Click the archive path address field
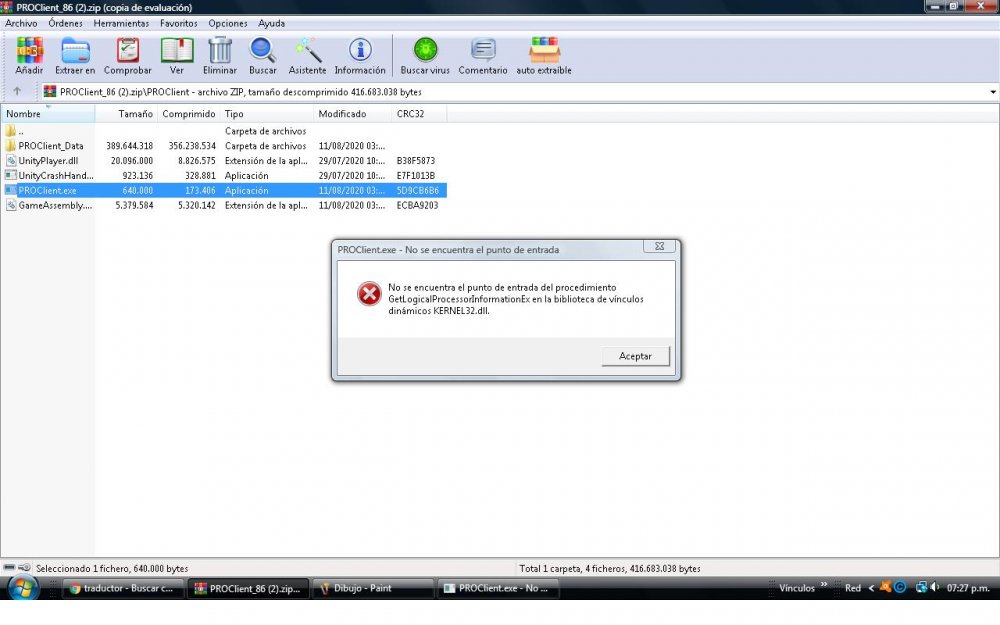The width and height of the screenshot is (1000, 625). coord(517,92)
